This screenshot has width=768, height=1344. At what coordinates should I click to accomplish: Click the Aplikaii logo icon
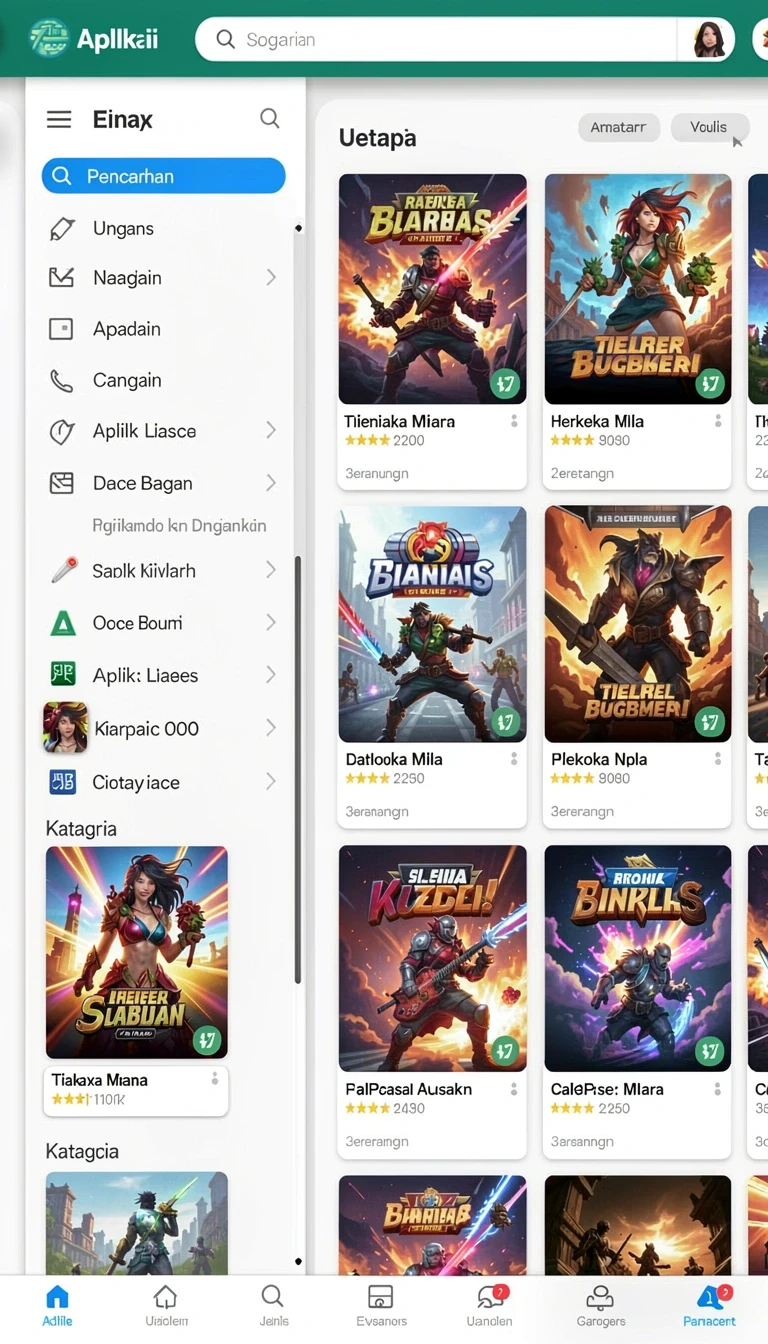(x=50, y=39)
